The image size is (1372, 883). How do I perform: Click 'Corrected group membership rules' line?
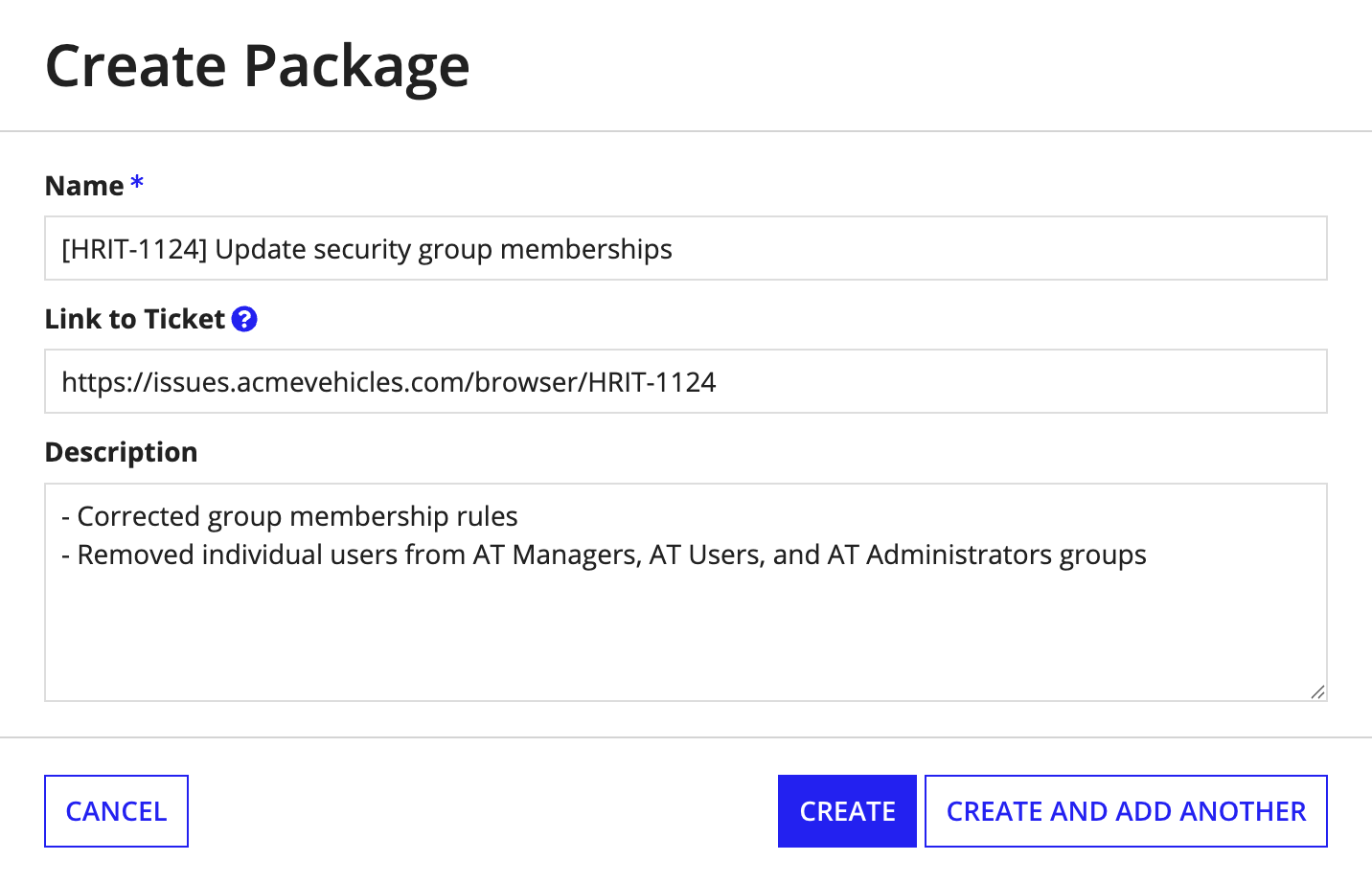click(x=289, y=516)
